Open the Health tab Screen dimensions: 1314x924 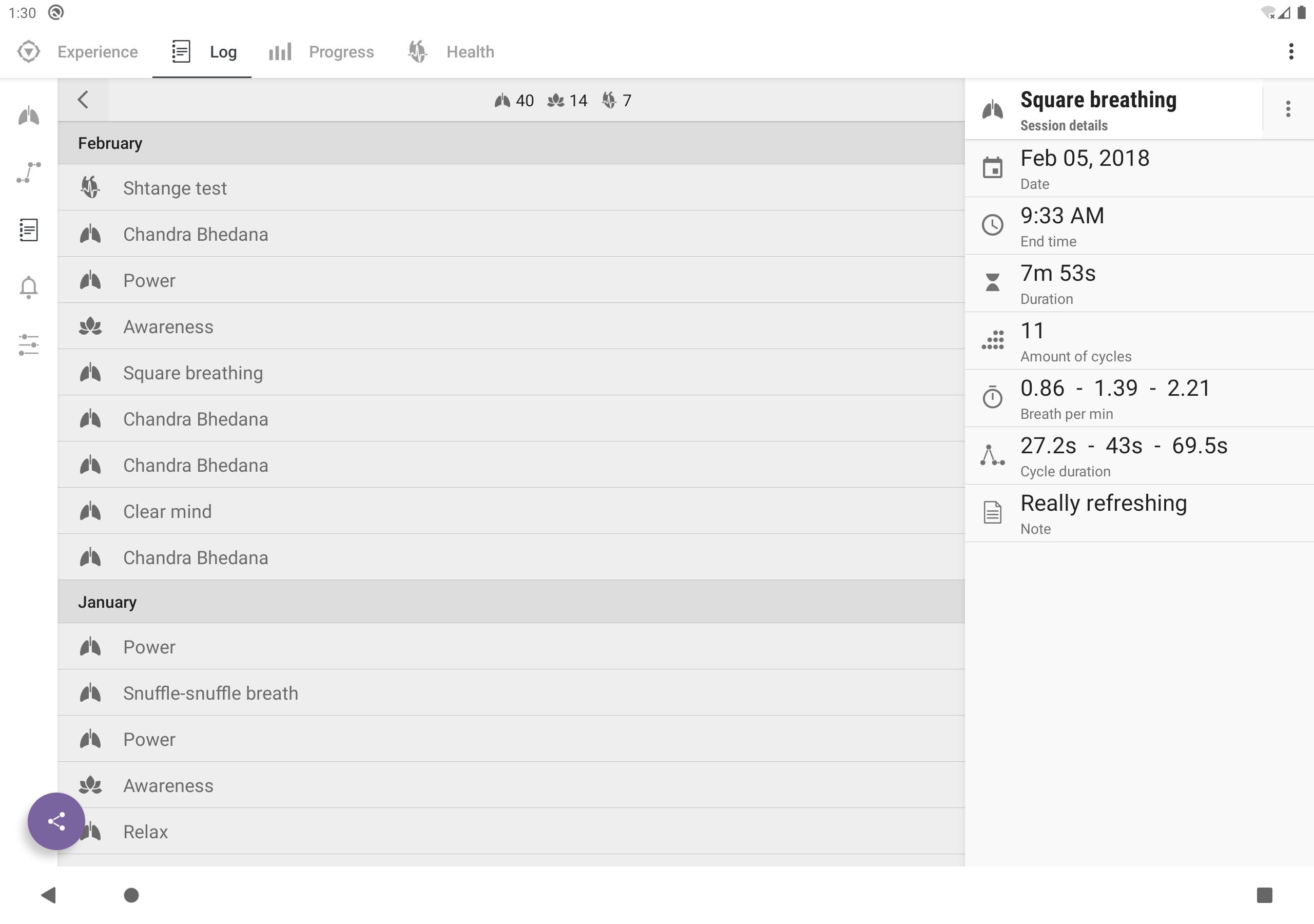(x=450, y=52)
